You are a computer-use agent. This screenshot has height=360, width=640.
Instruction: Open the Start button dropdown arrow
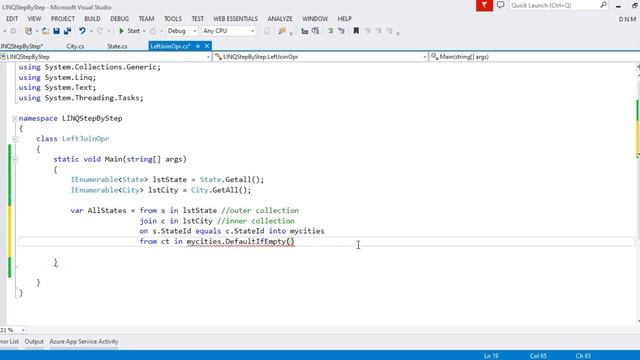[x=144, y=31]
